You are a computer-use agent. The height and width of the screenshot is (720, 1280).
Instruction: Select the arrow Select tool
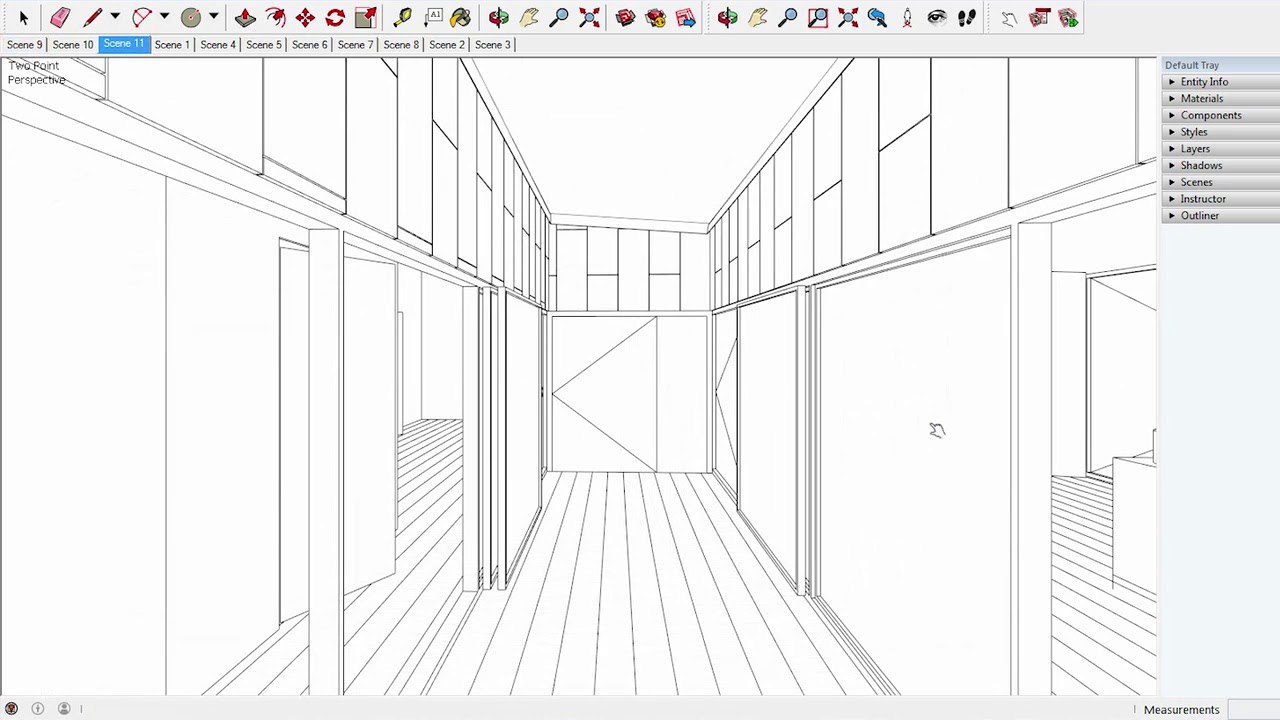click(x=24, y=17)
